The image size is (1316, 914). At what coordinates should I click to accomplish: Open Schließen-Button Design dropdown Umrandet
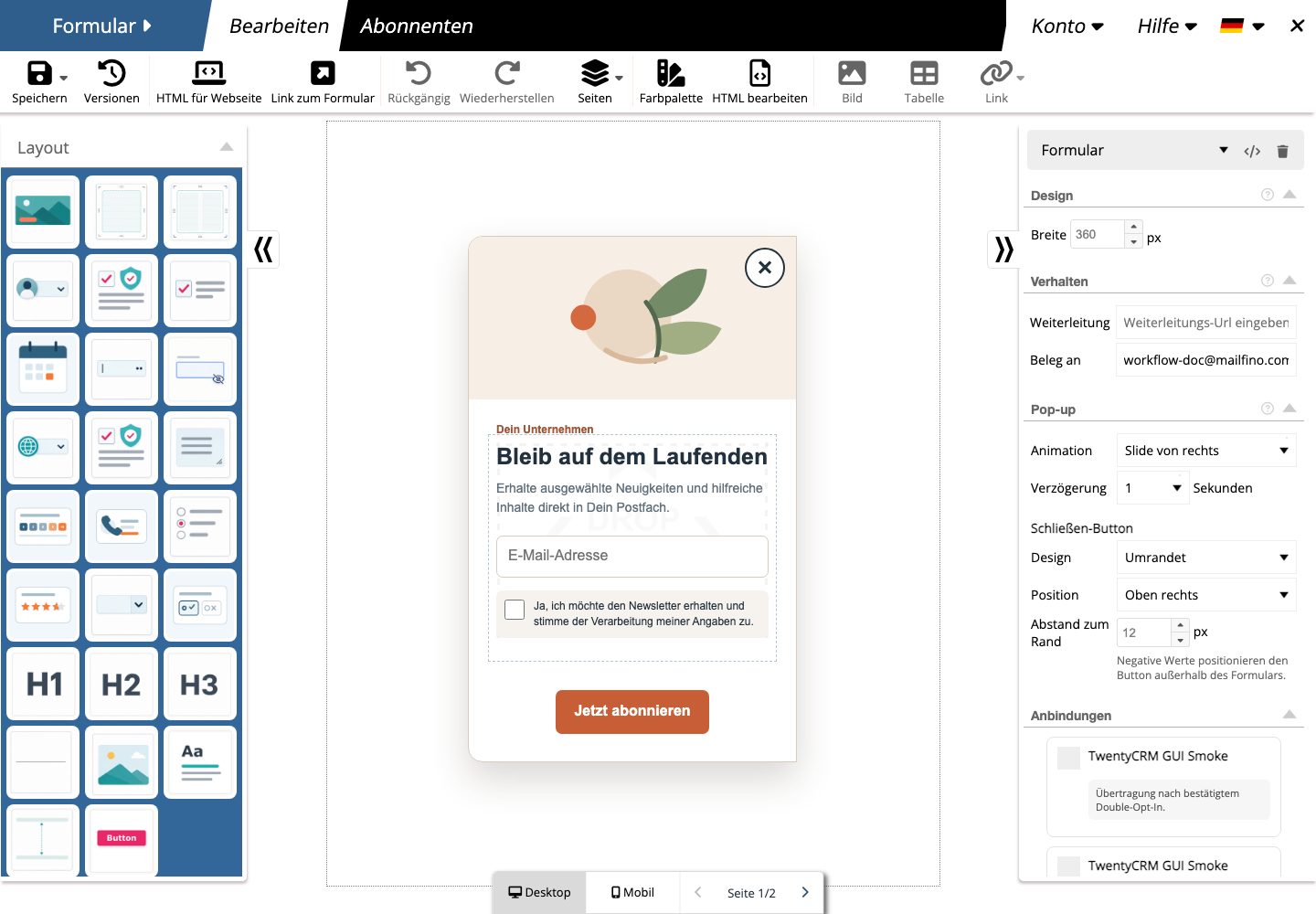pyautogui.click(x=1206, y=558)
